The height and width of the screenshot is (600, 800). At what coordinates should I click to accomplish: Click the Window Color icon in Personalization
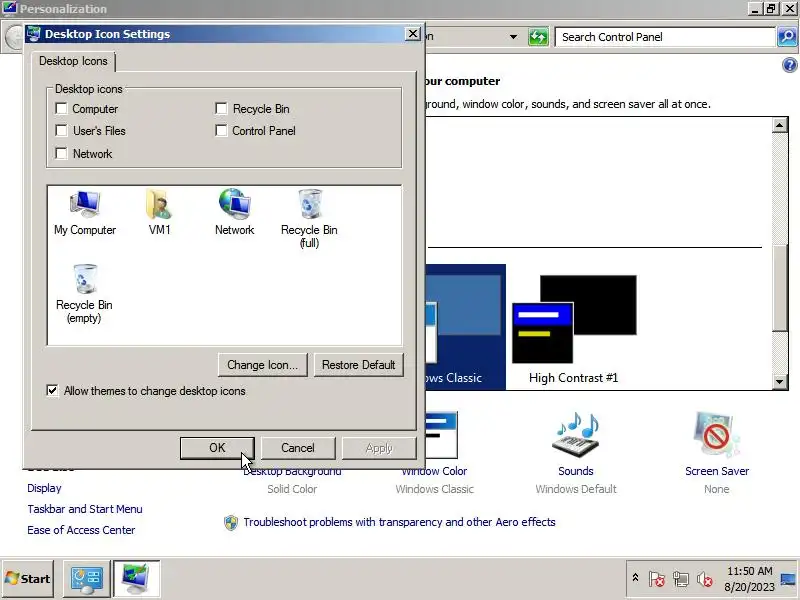click(442, 435)
